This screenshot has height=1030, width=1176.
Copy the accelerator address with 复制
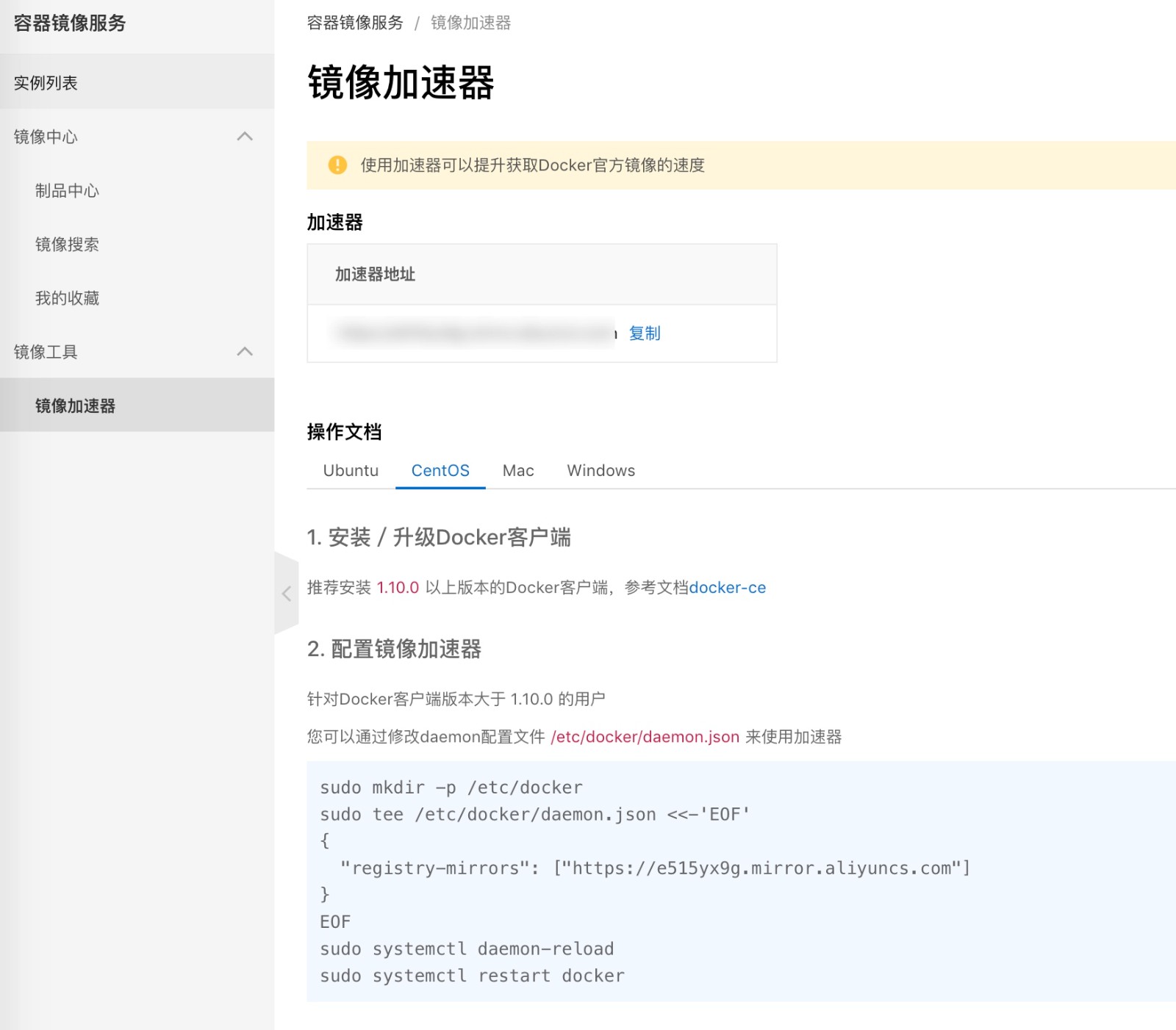coord(645,334)
